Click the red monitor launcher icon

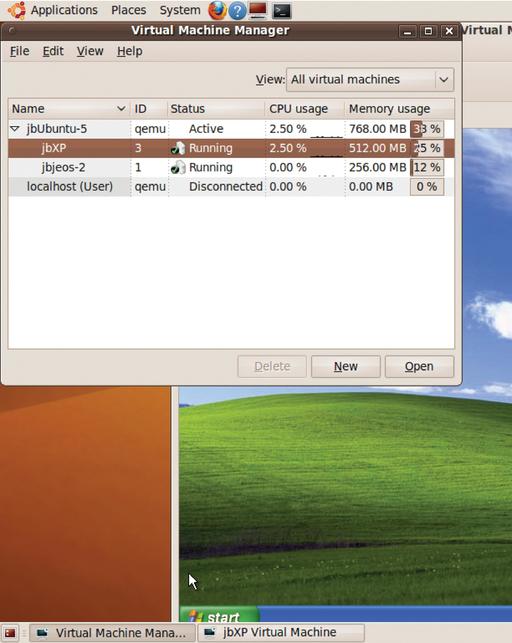(258, 10)
